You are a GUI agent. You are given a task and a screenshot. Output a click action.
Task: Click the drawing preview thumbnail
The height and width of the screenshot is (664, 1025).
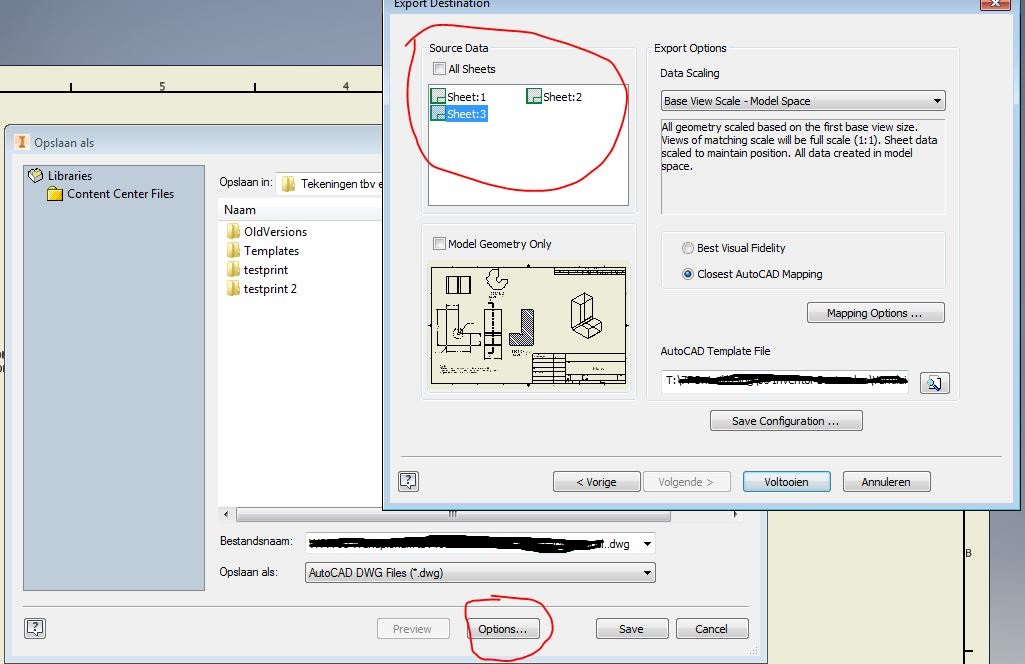click(527, 325)
